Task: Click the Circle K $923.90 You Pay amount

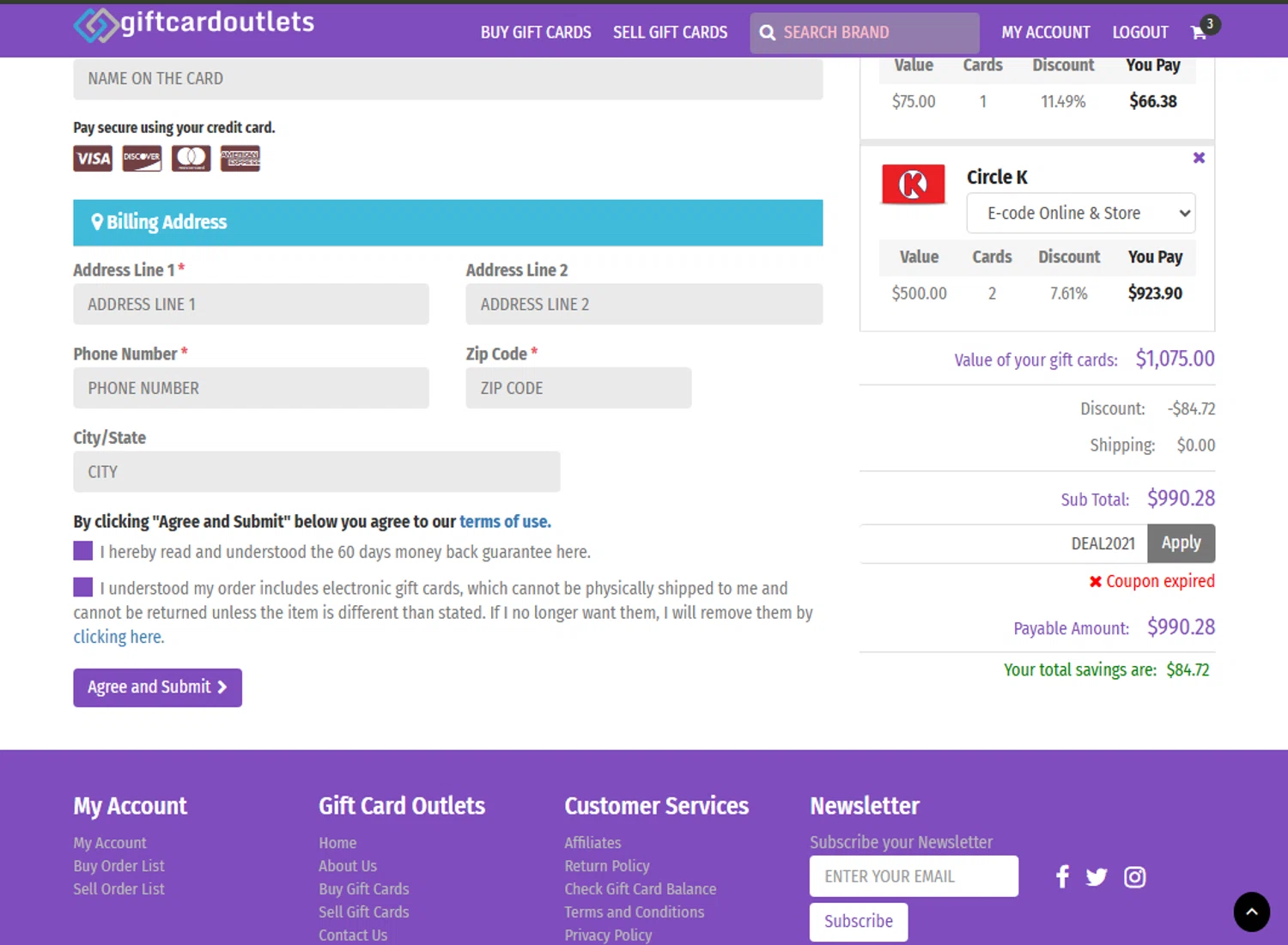Action: (1155, 294)
